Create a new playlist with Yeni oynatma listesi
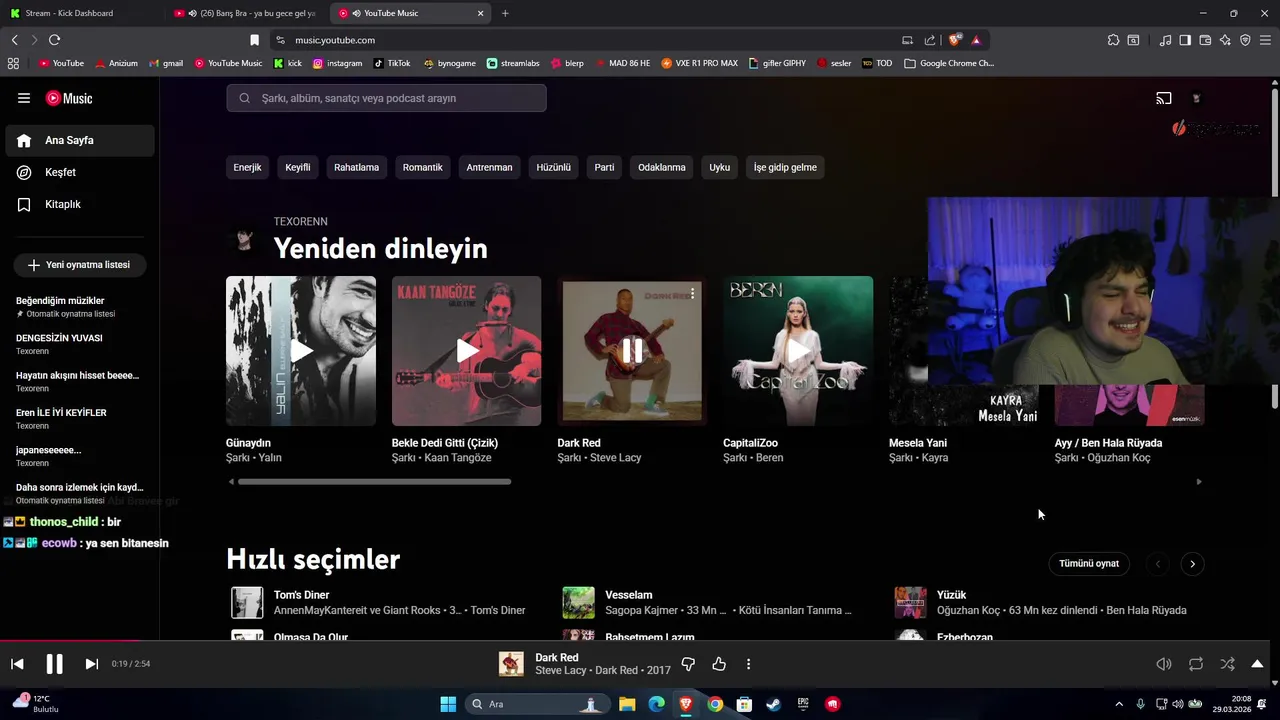The width and height of the screenshot is (1280, 720). pos(80,265)
